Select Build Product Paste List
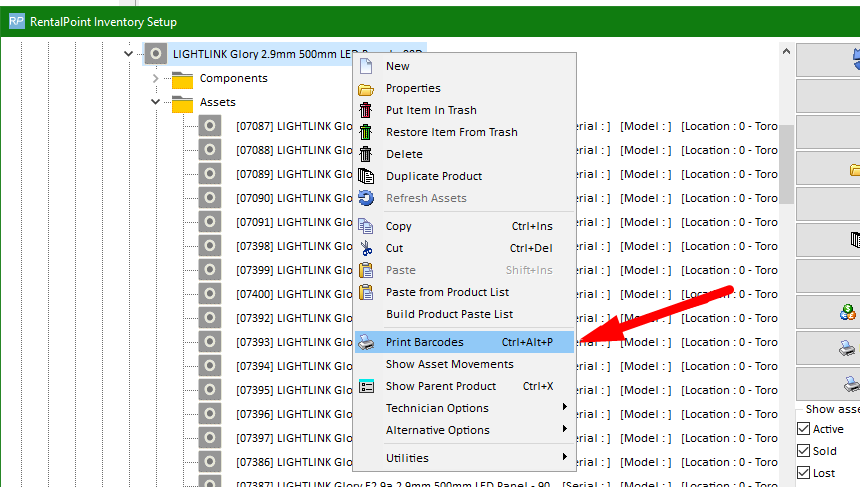The width and height of the screenshot is (860, 487). tap(465, 314)
